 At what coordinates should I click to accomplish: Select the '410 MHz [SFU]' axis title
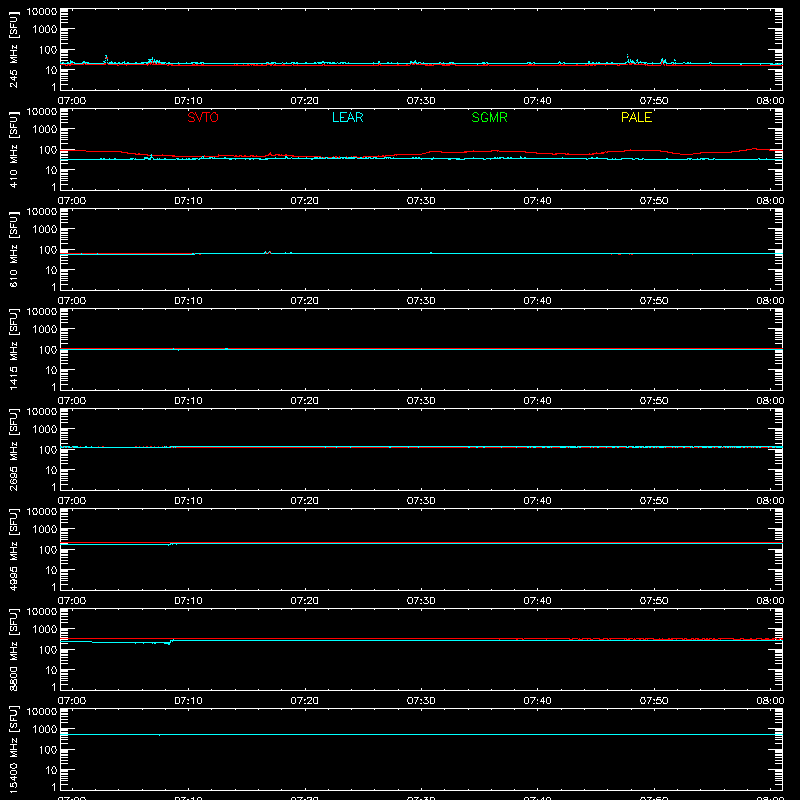tap(13, 149)
